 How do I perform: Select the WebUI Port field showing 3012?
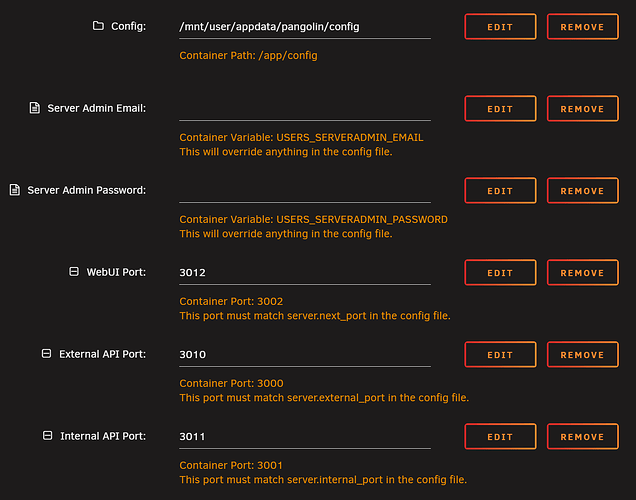coord(304,272)
